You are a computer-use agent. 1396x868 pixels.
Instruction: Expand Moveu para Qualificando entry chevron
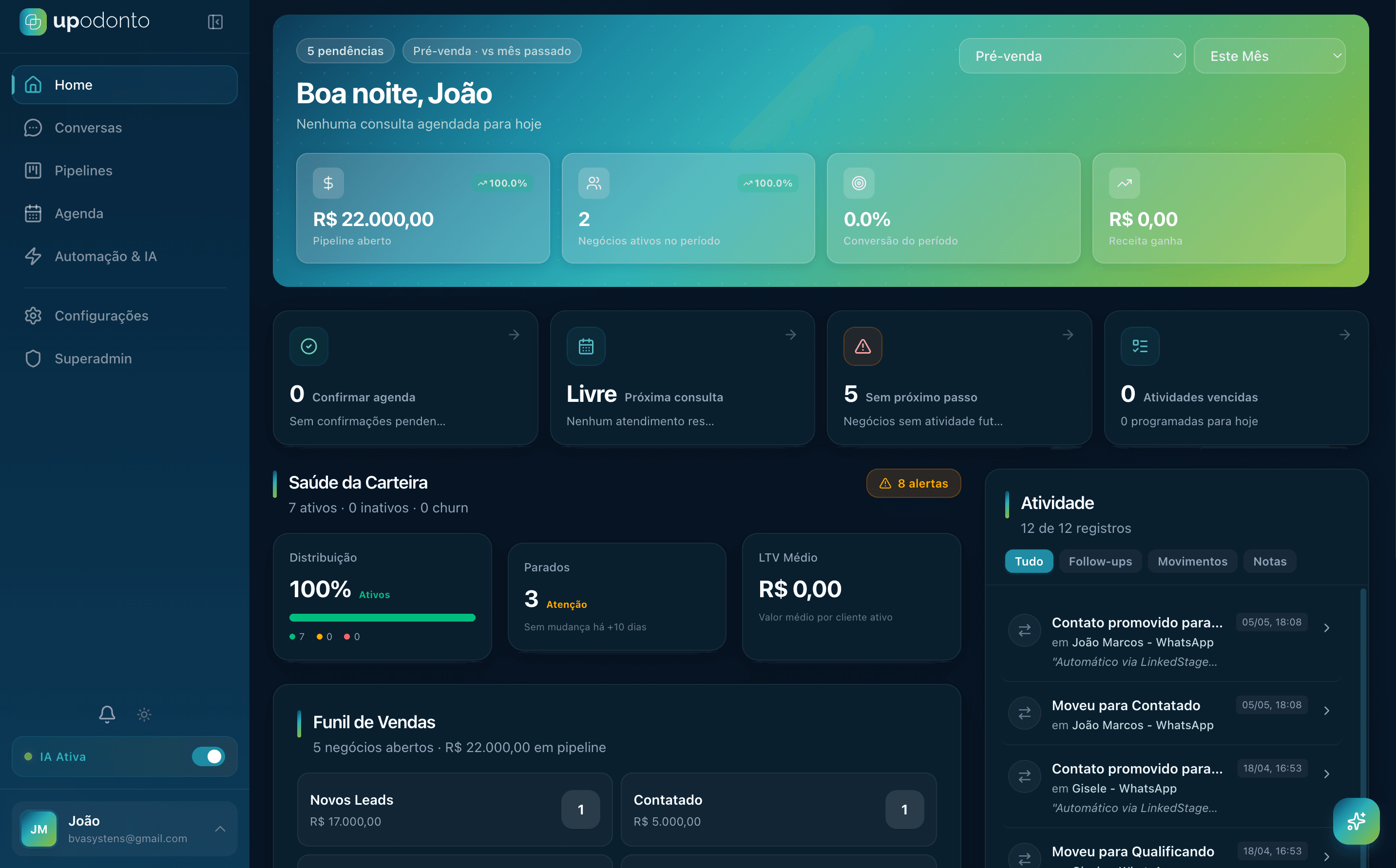pyautogui.click(x=1326, y=857)
